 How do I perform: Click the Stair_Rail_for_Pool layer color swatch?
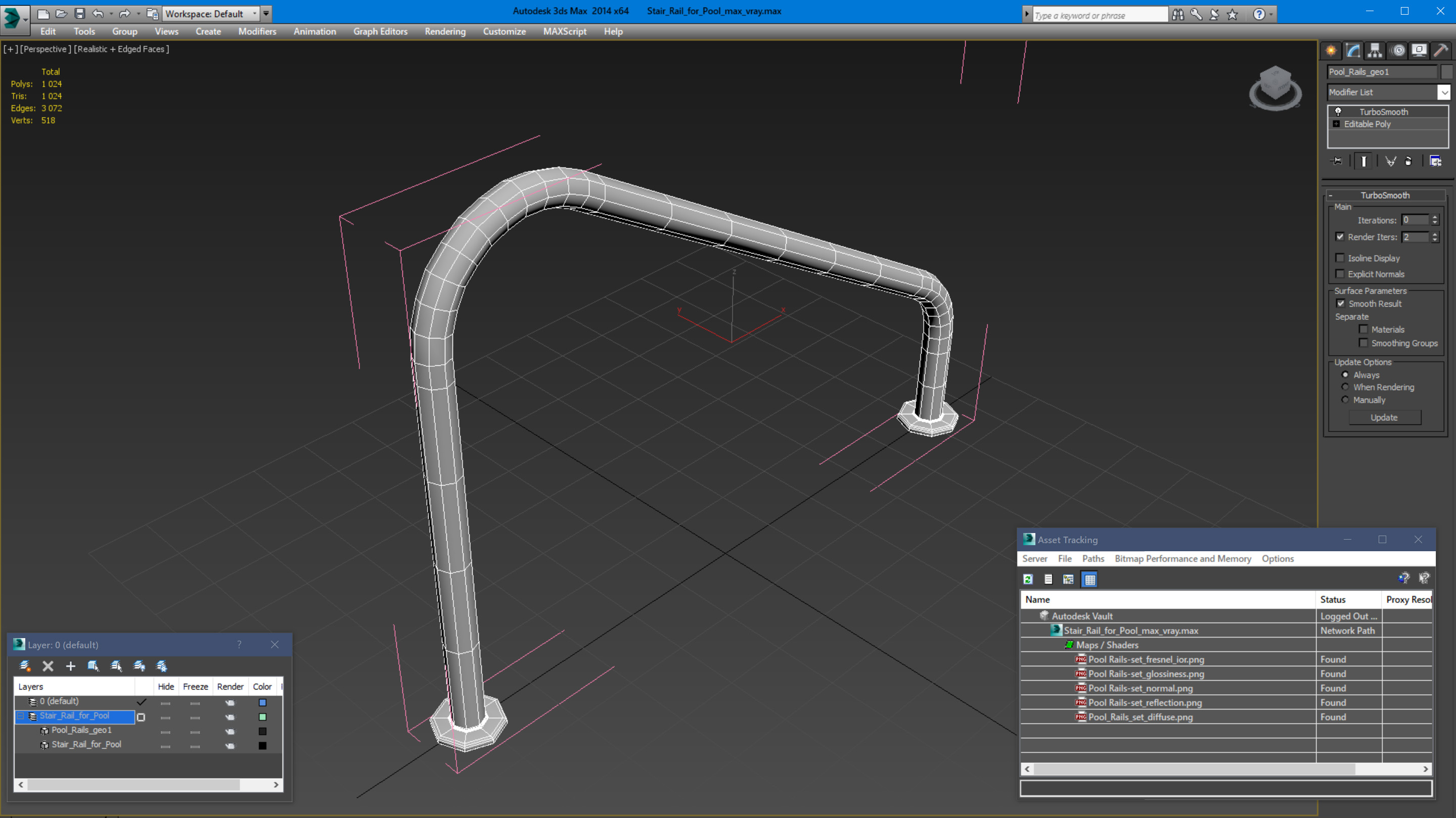coord(262,717)
